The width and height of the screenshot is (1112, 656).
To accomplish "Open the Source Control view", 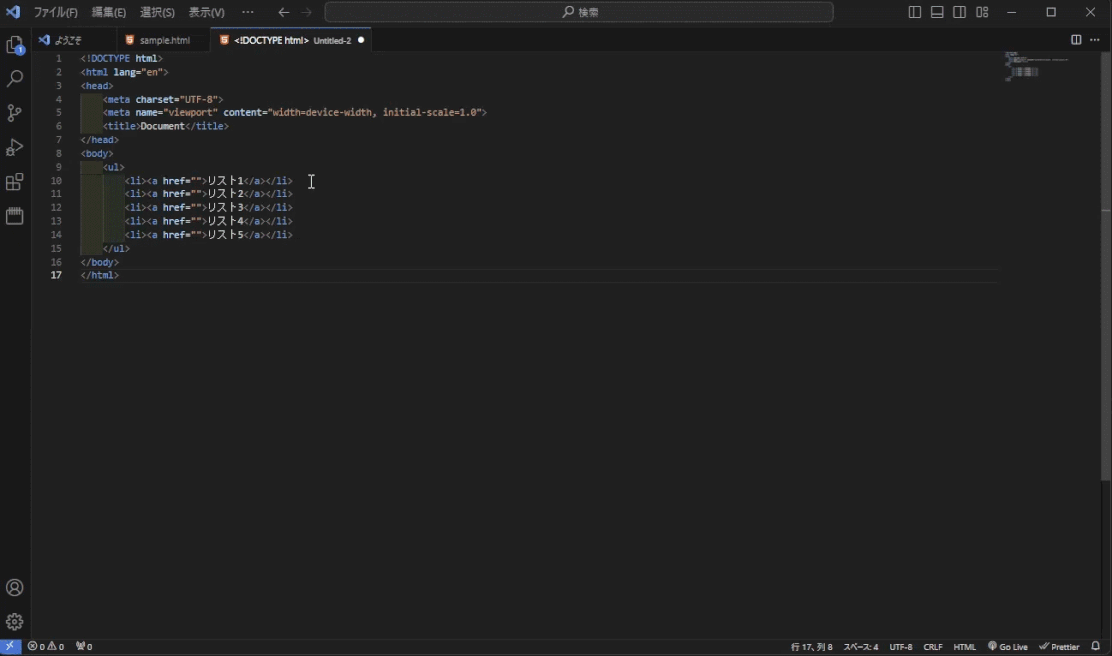I will 15,113.
